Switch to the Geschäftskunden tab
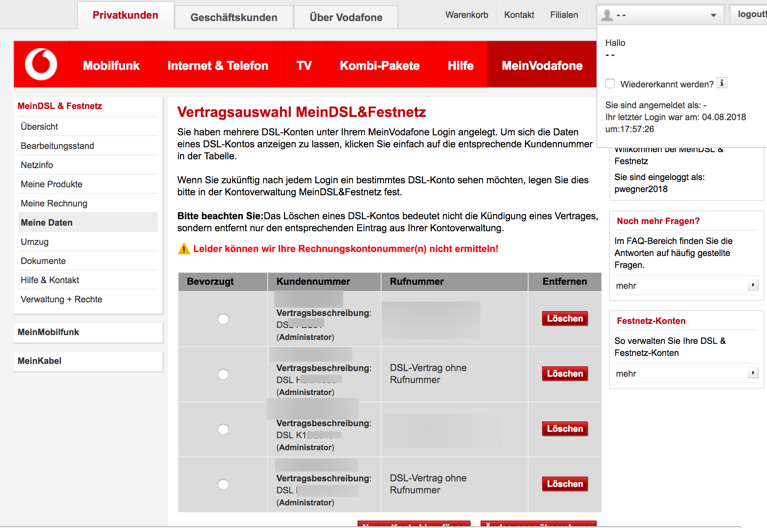Image resolution: width=767 pixels, height=528 pixels. click(234, 17)
